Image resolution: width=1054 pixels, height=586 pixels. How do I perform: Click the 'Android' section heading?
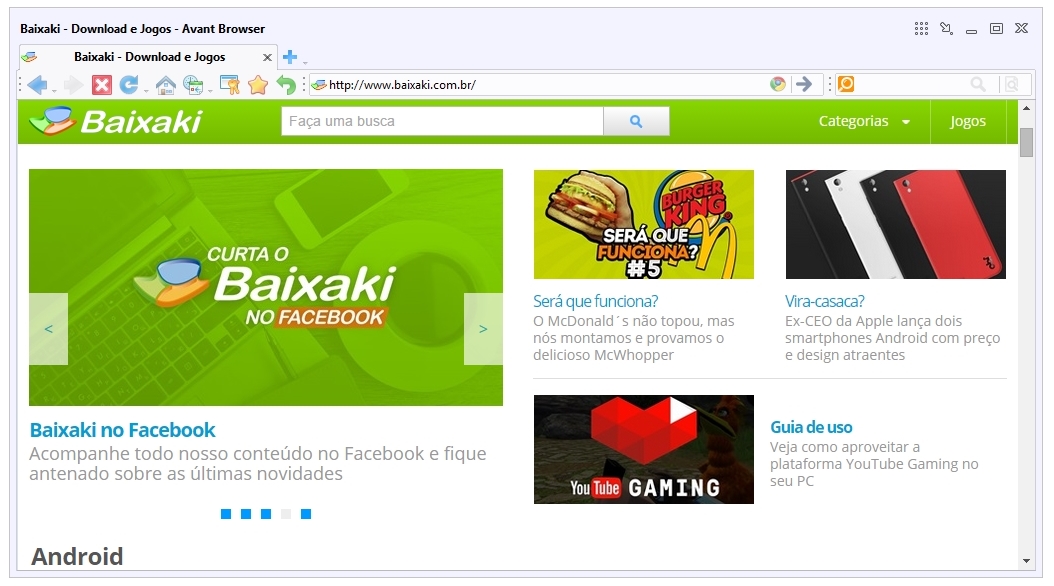77,556
